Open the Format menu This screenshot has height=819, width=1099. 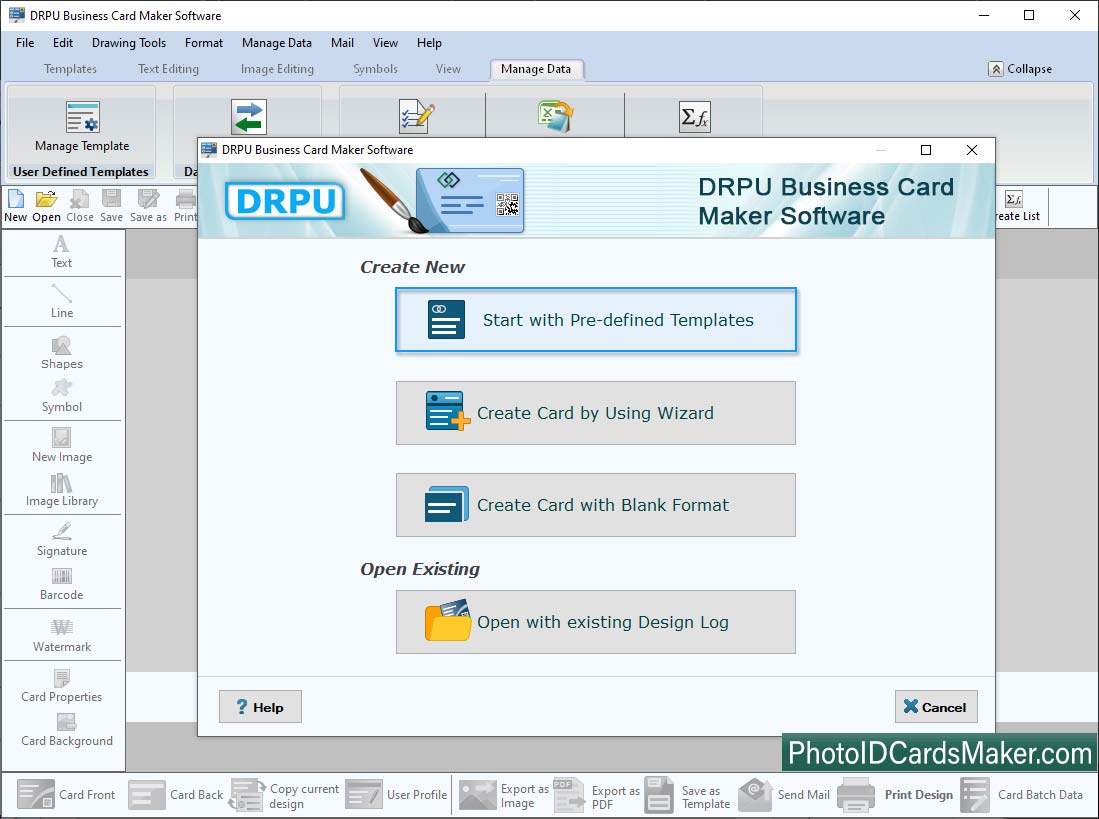pyautogui.click(x=204, y=43)
